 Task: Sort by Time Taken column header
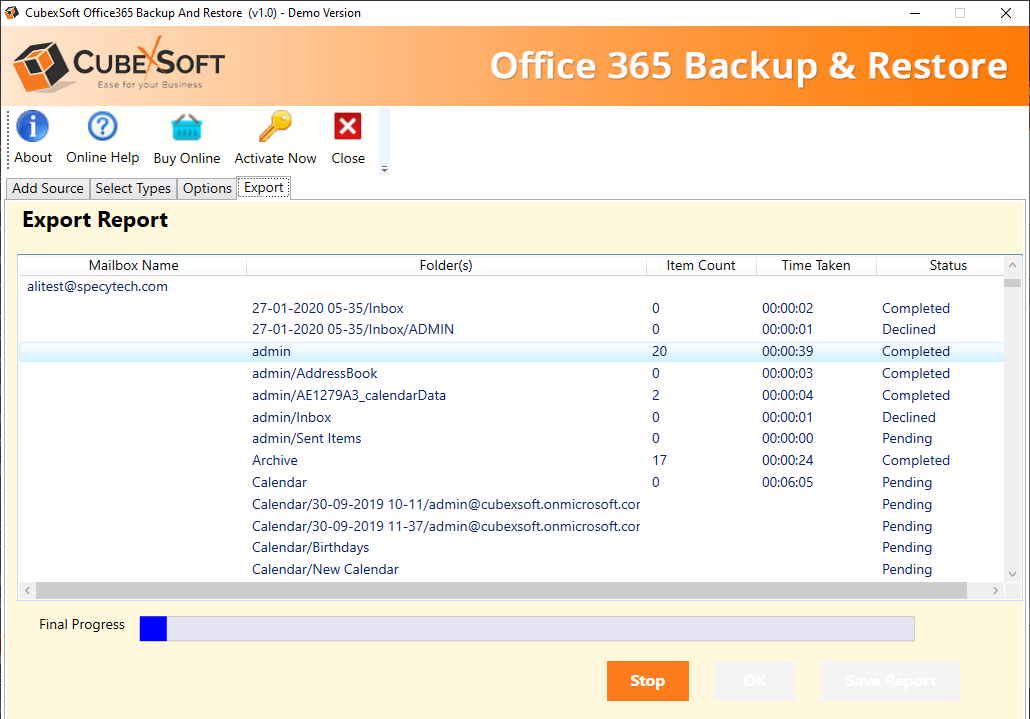point(816,265)
